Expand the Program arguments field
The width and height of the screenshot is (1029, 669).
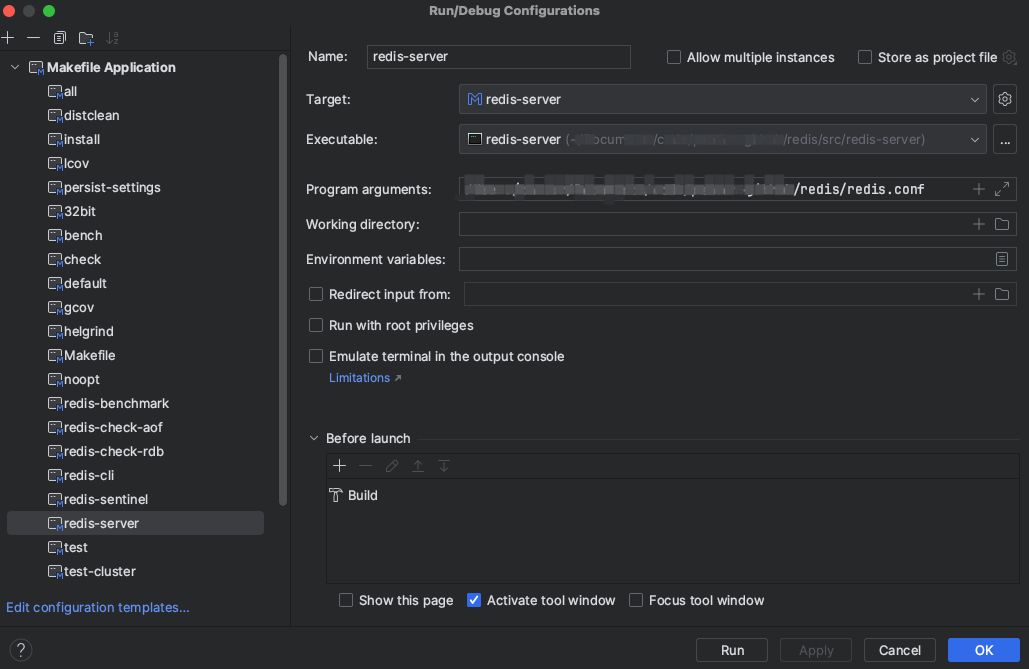click(1002, 189)
